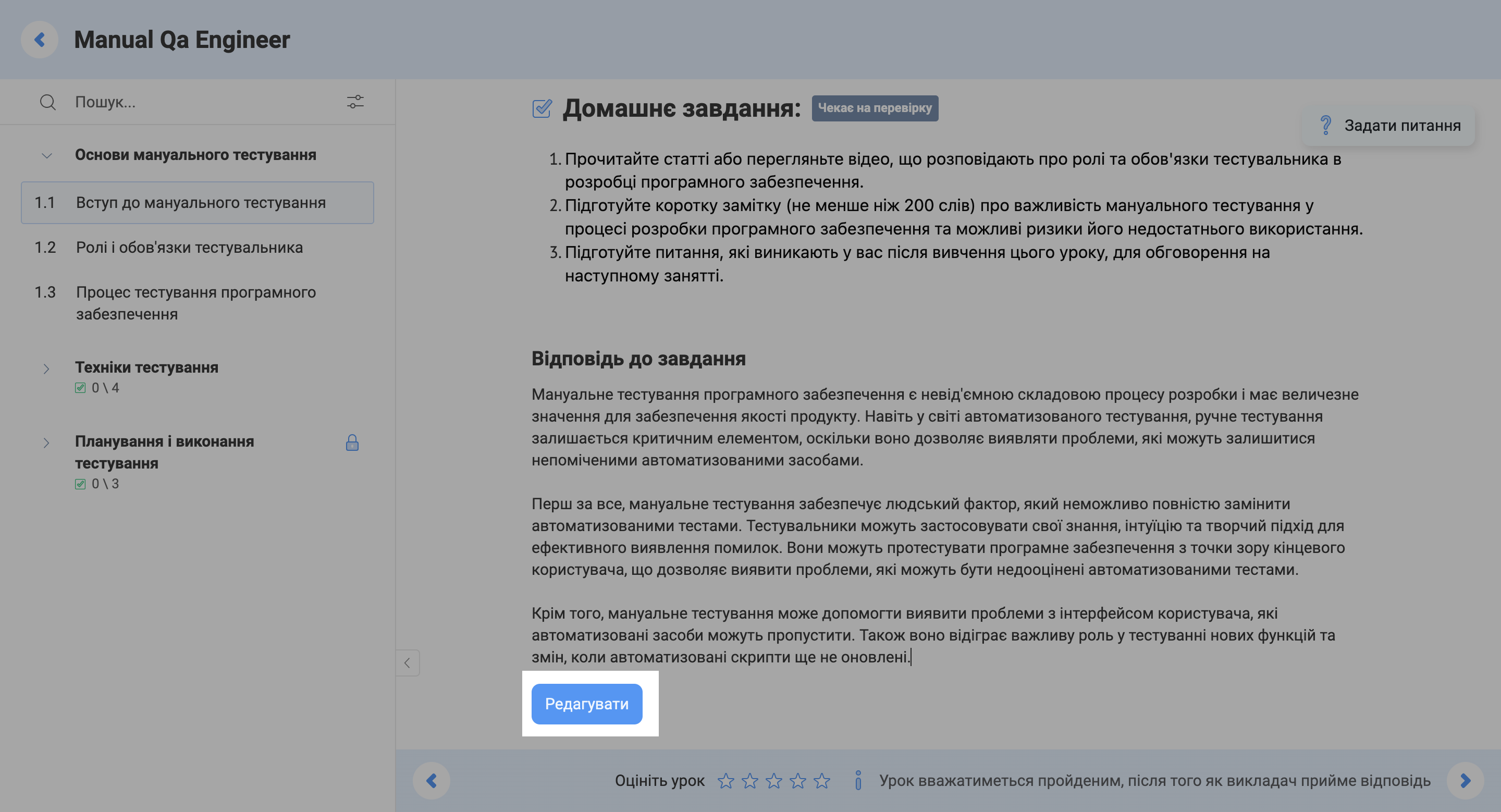Click the homework checkmark icon beside title
The width and height of the screenshot is (1501, 812).
pos(542,108)
